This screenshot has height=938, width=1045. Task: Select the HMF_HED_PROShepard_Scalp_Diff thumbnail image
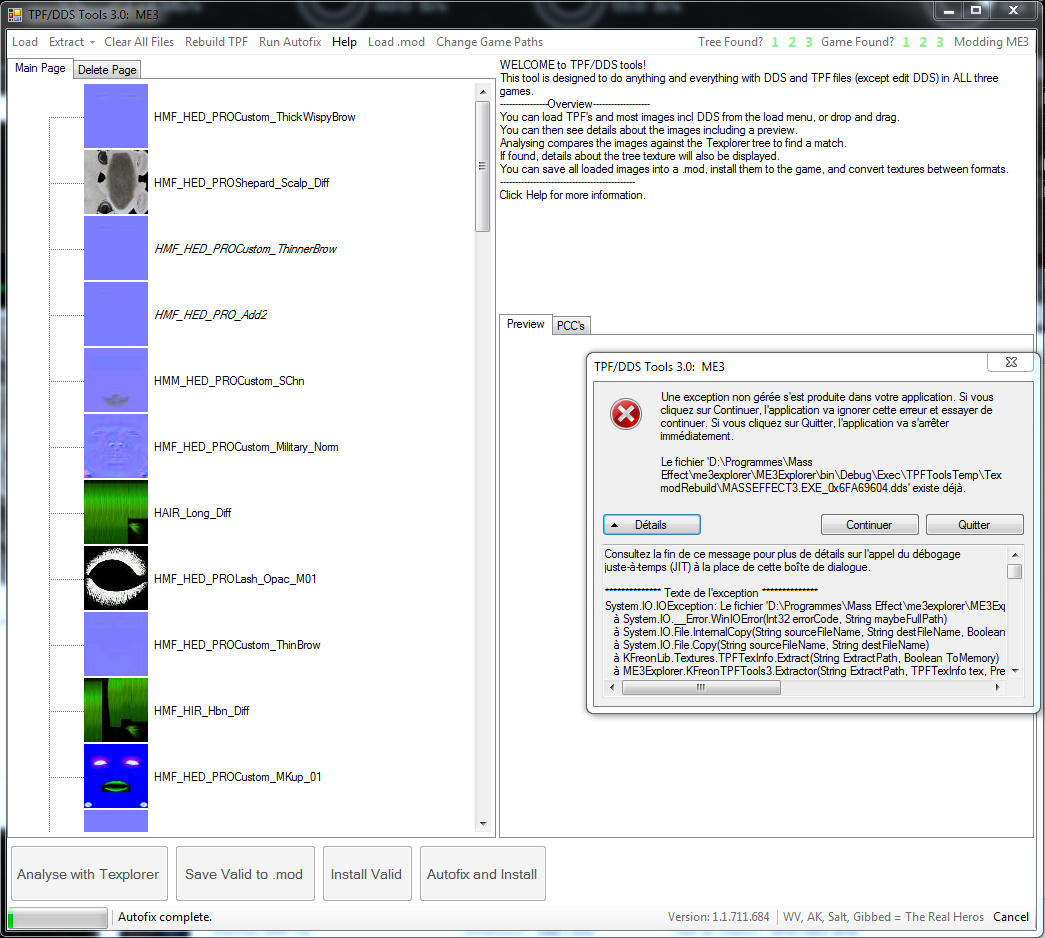click(116, 182)
